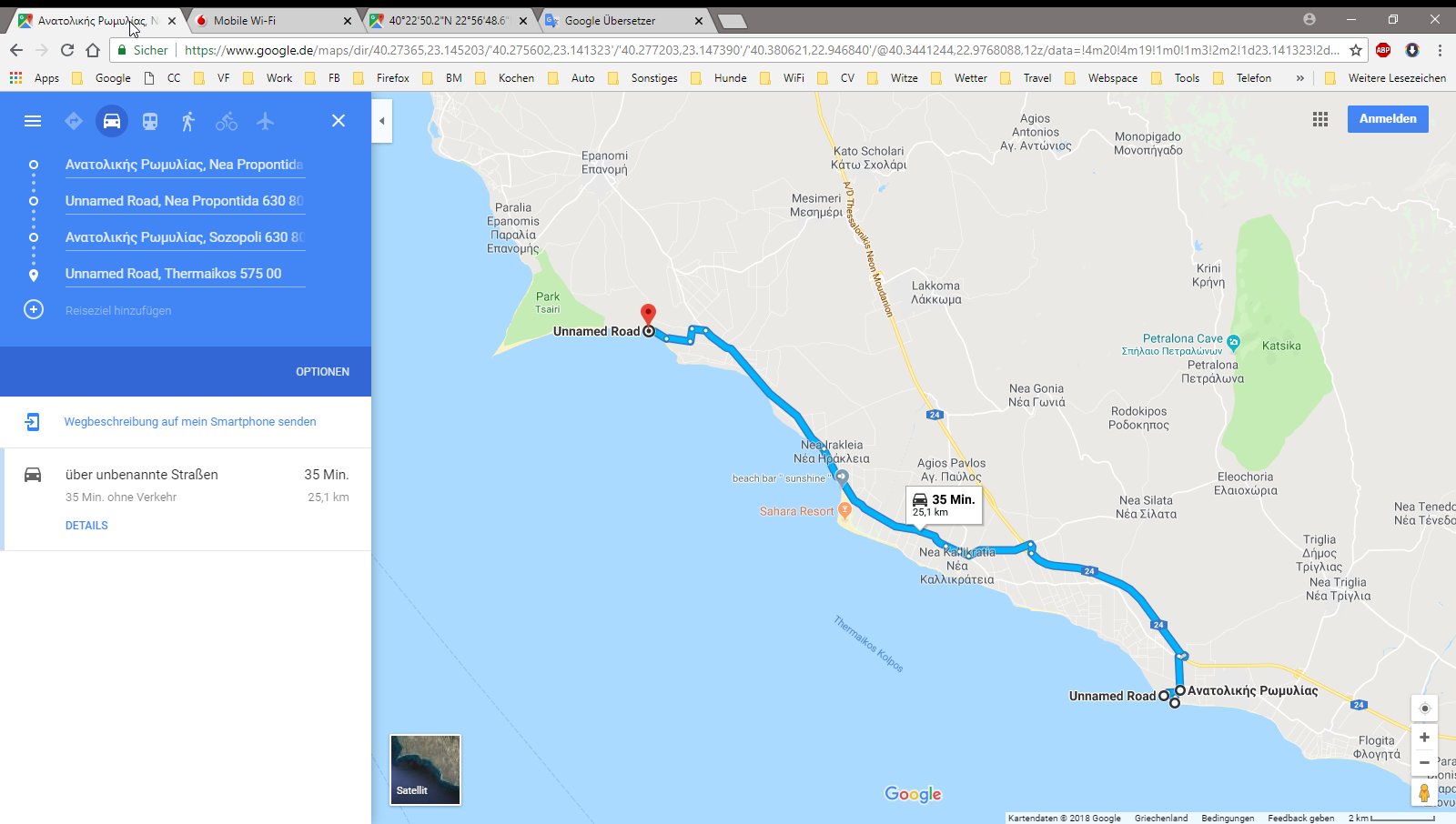Image resolution: width=1456 pixels, height=824 pixels.
Task: Open Firefox bookmarks folder
Action: point(381,78)
